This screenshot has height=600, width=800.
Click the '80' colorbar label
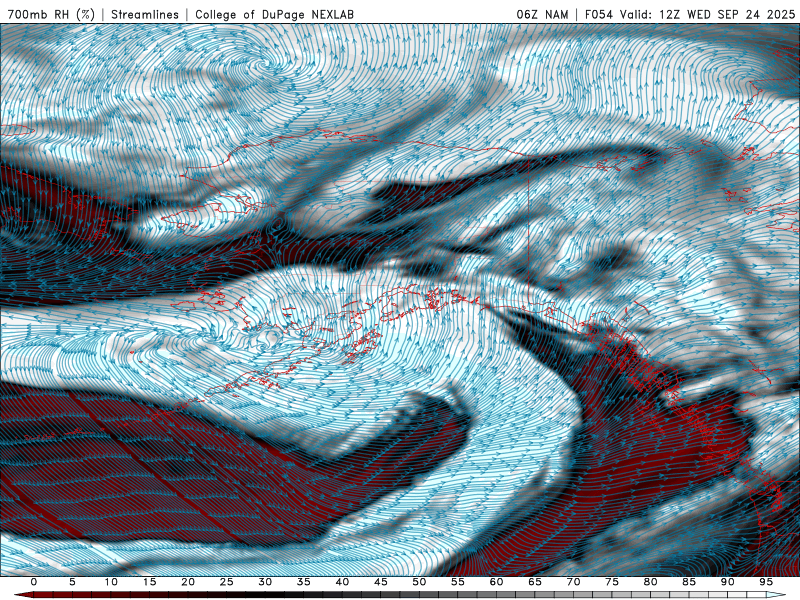coord(651,582)
